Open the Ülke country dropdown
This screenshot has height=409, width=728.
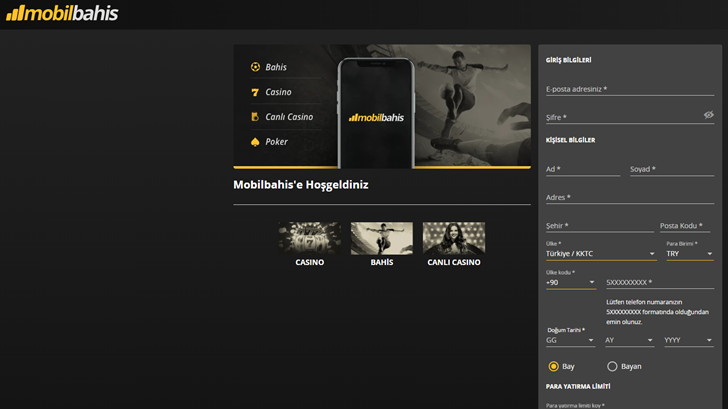(x=601, y=254)
